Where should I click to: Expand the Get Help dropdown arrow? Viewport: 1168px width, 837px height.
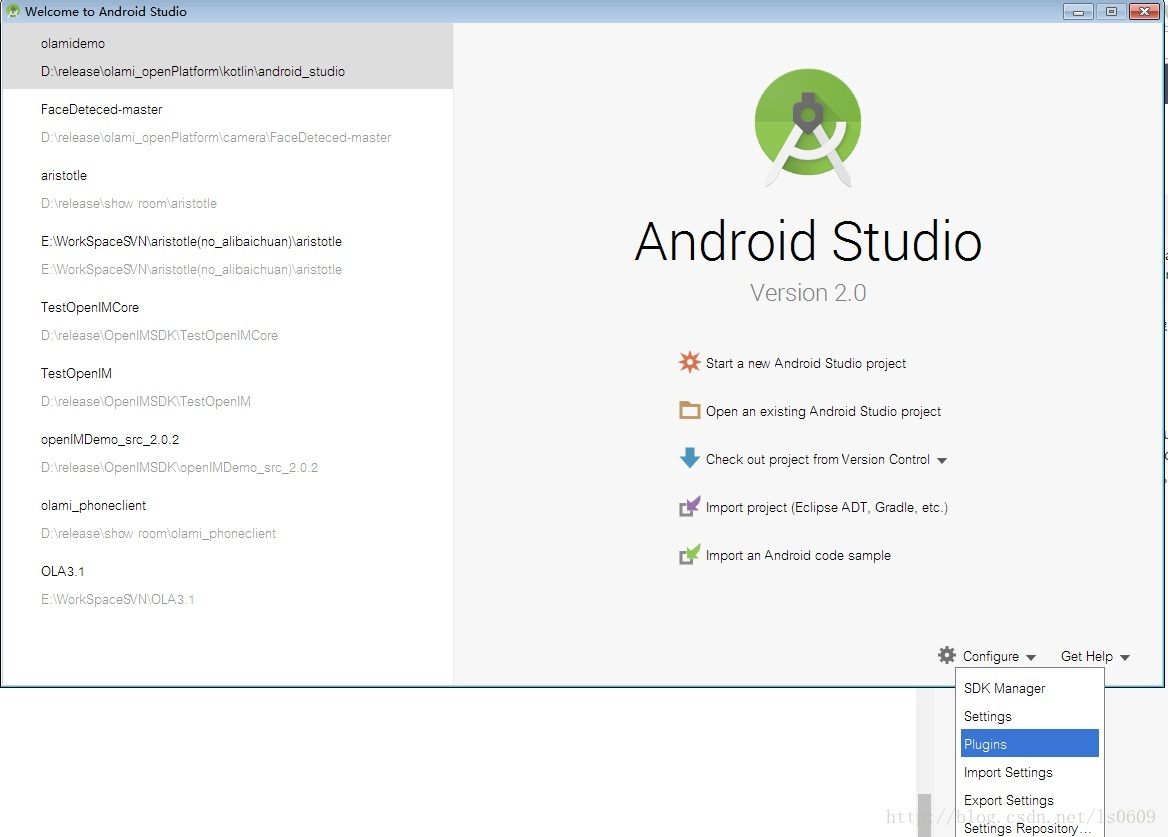click(1125, 658)
